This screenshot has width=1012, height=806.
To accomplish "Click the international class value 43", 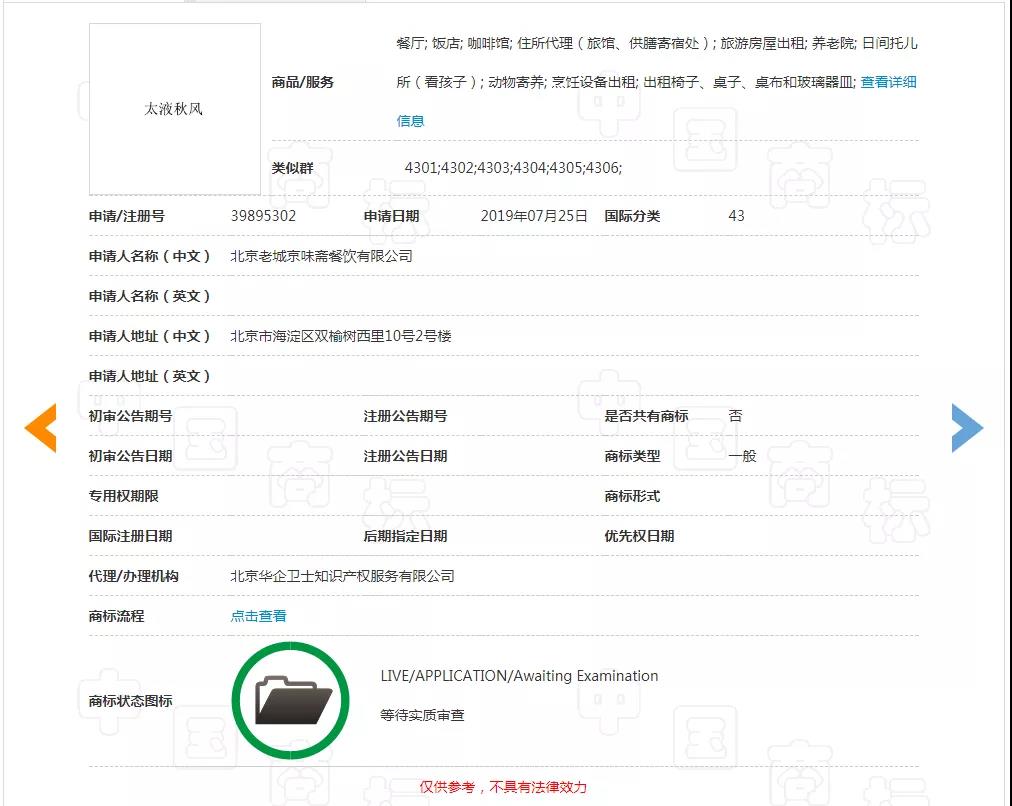I will coord(736,216).
